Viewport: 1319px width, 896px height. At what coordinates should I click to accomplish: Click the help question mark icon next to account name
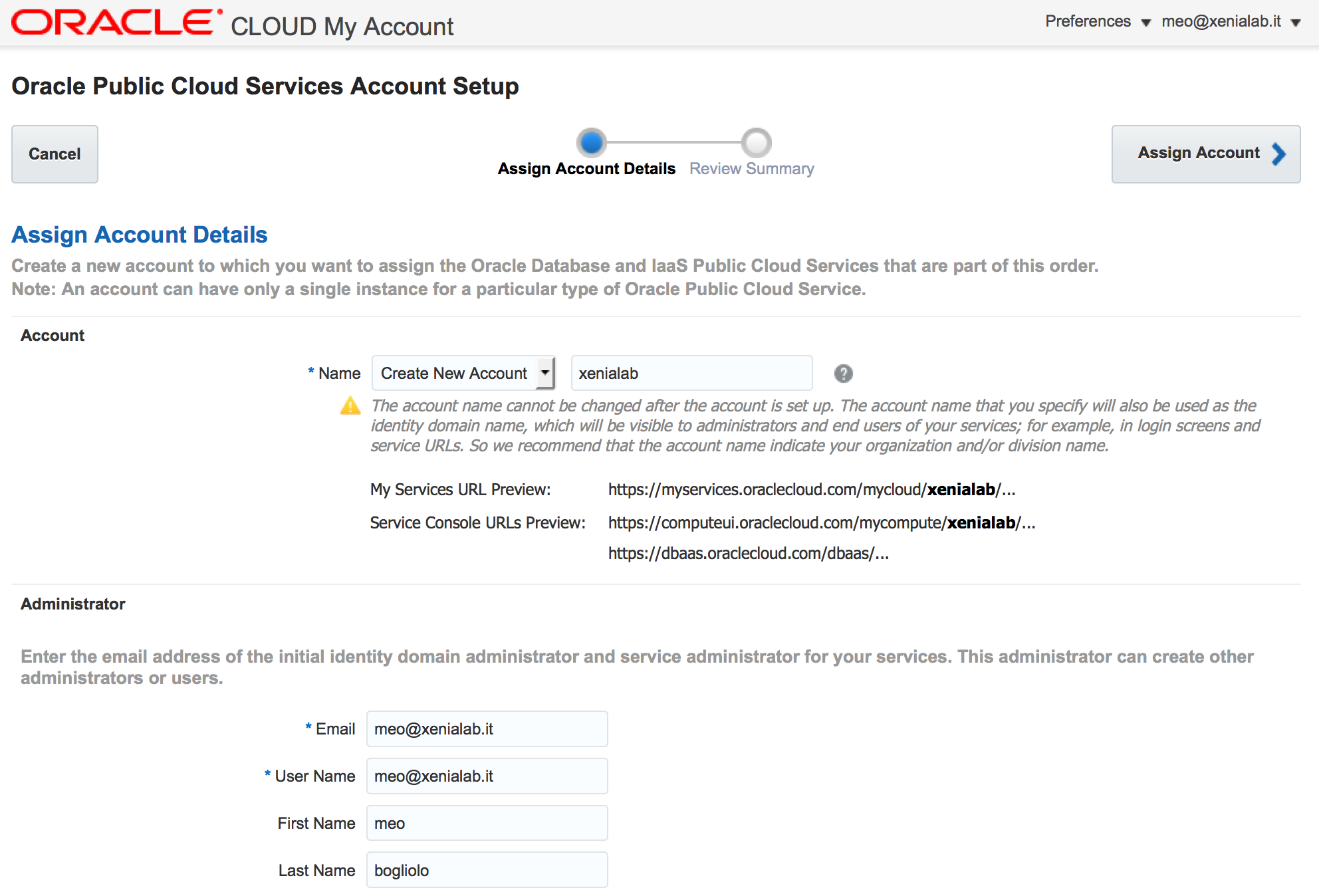pyautogui.click(x=843, y=374)
